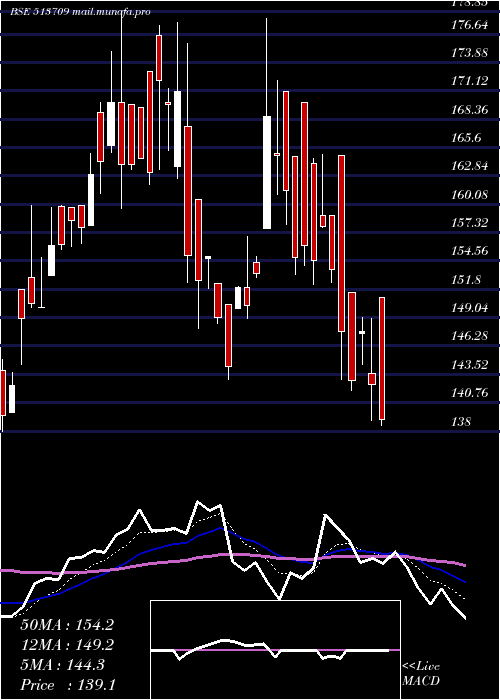Click the 168.36 price axis label
Image resolution: width=500 pixels, height=700 pixels.
pos(469,110)
